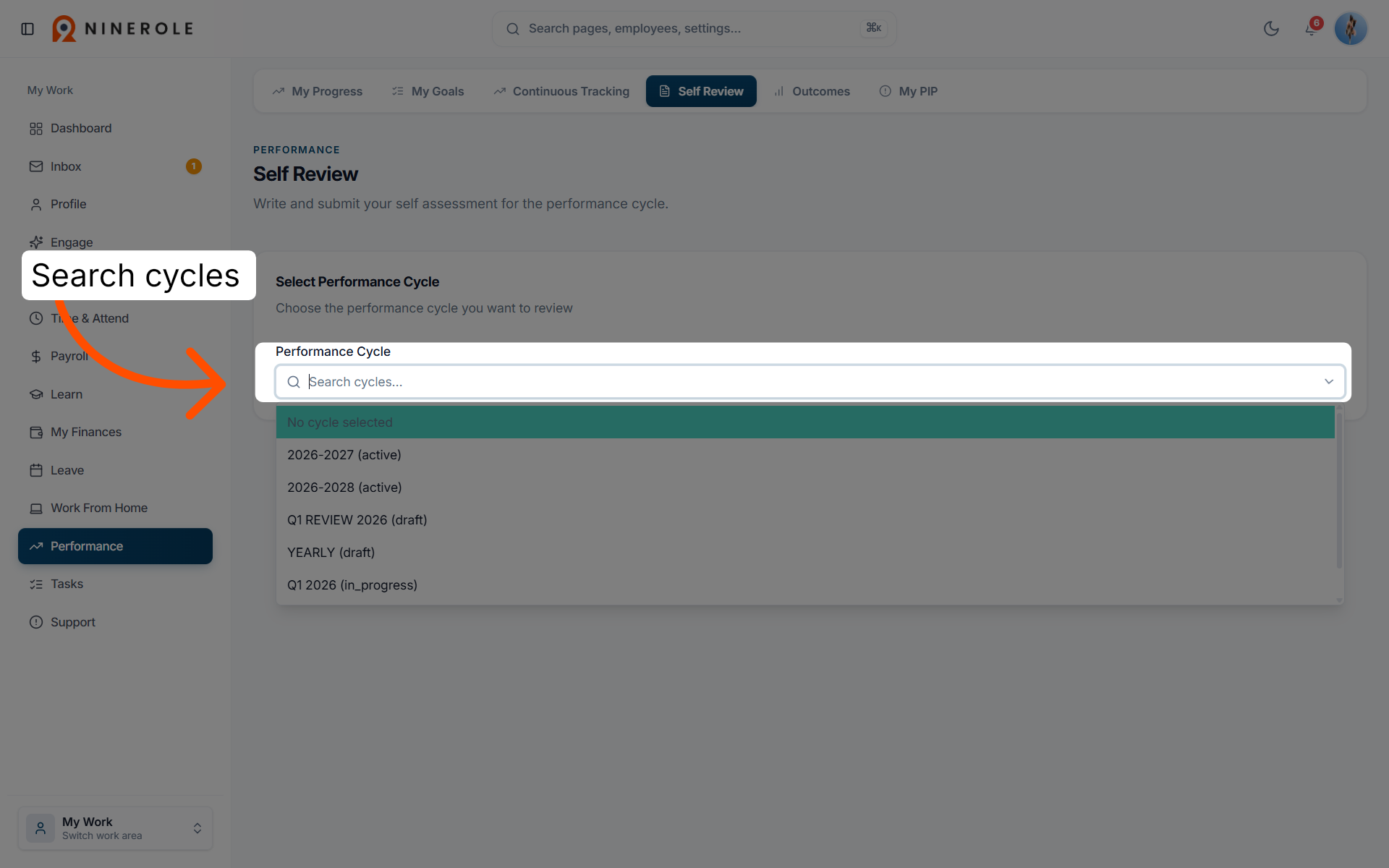Select Q1 2026 (in_progress) cycle

(805, 585)
